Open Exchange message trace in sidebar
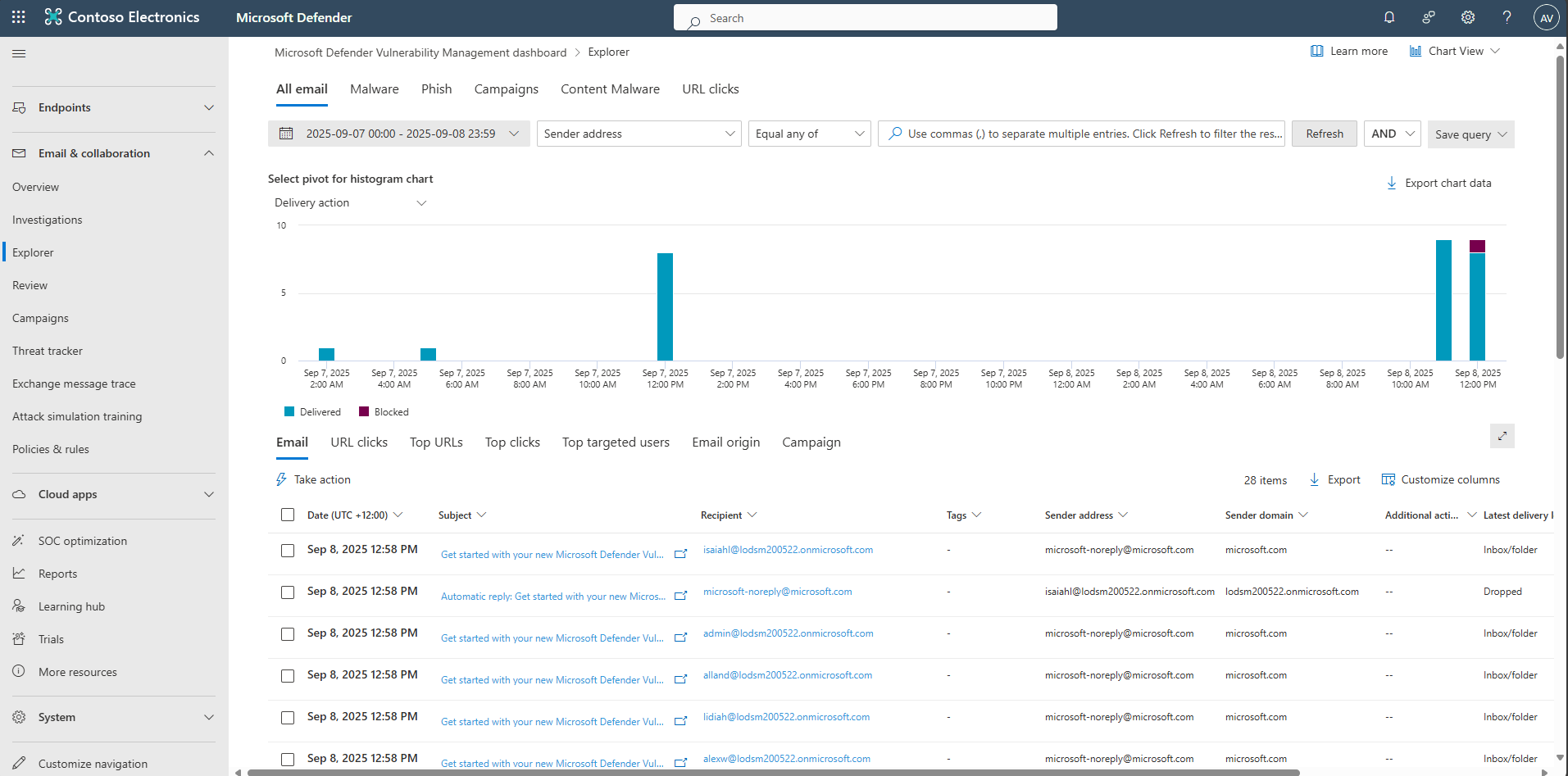Screen dimensions: 1568x776 pos(74,383)
